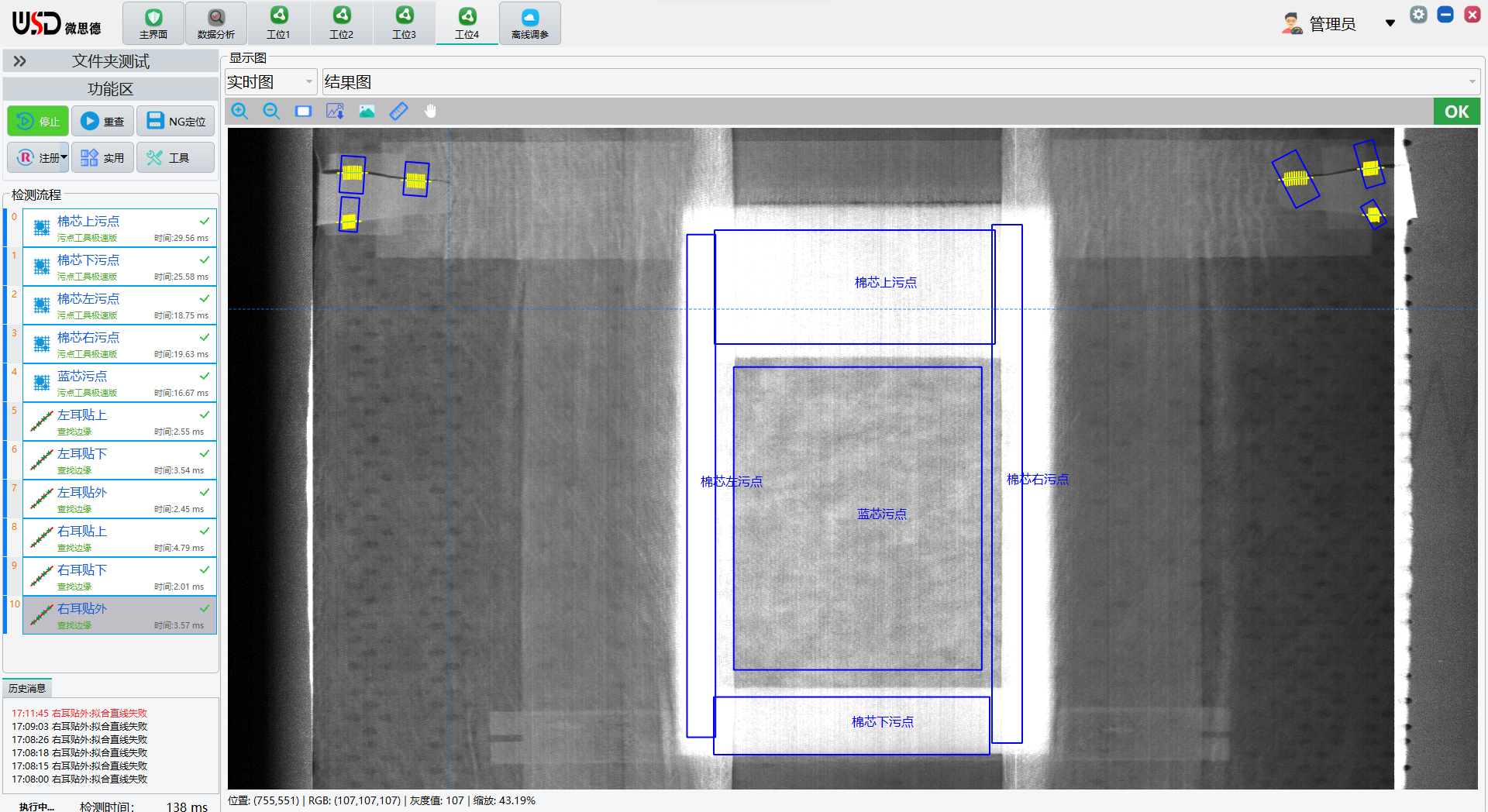Select 蓝芯污点 detection step

pos(119,383)
